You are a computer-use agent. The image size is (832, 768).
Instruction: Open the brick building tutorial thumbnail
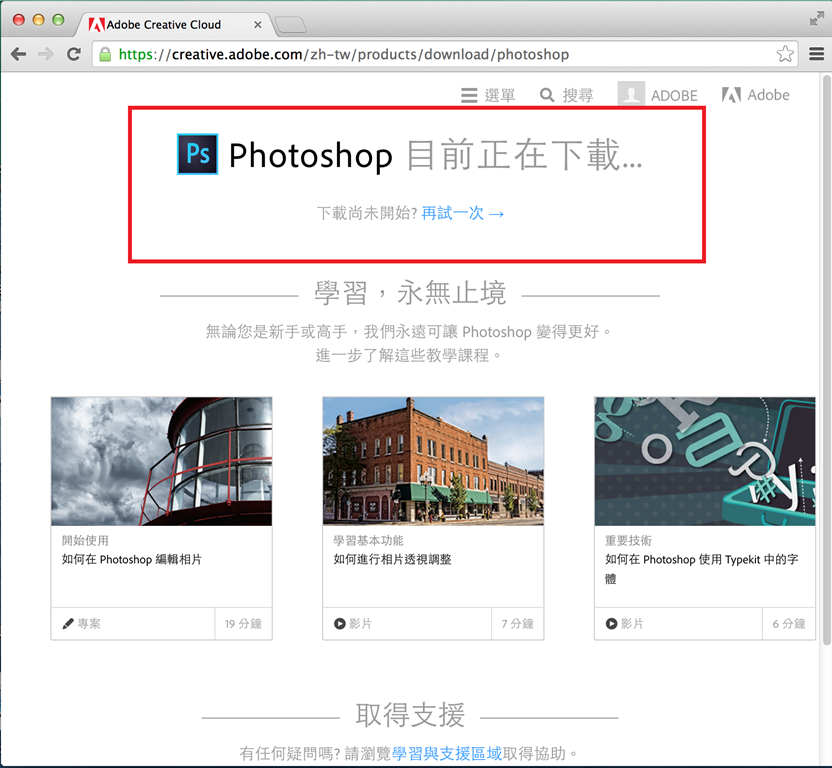click(433, 461)
